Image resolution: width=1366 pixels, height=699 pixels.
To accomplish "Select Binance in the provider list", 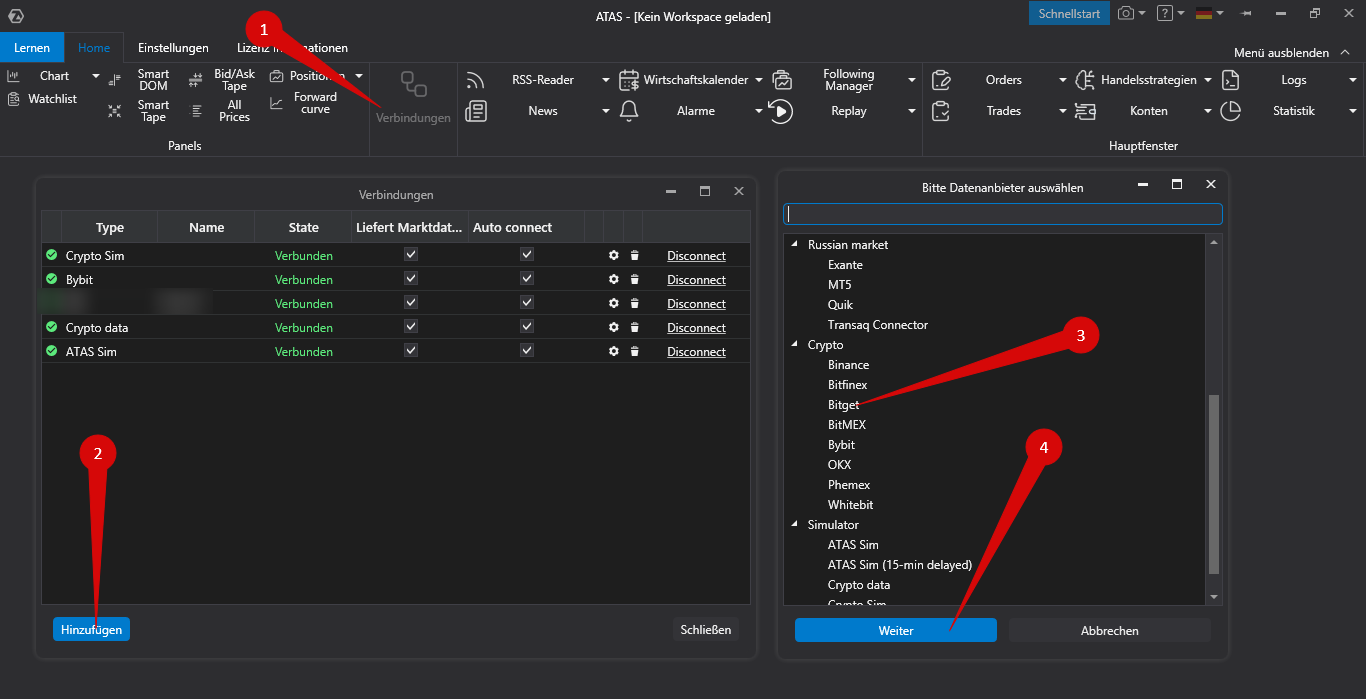I will pyautogui.click(x=848, y=365).
